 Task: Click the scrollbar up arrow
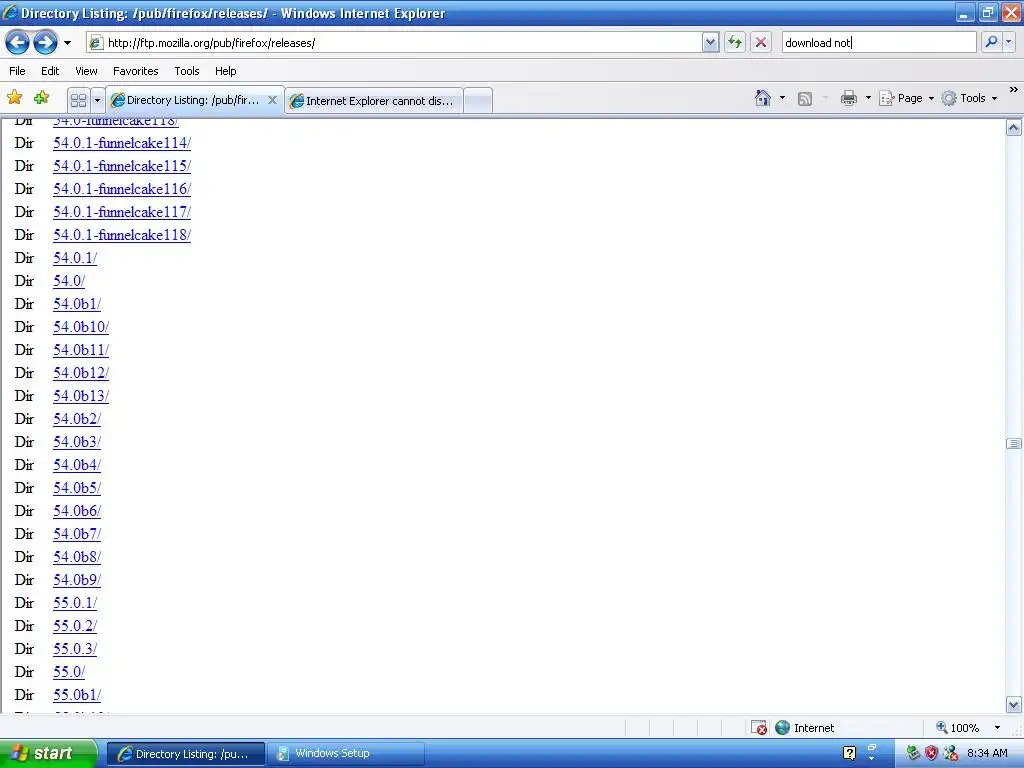tap(1014, 128)
